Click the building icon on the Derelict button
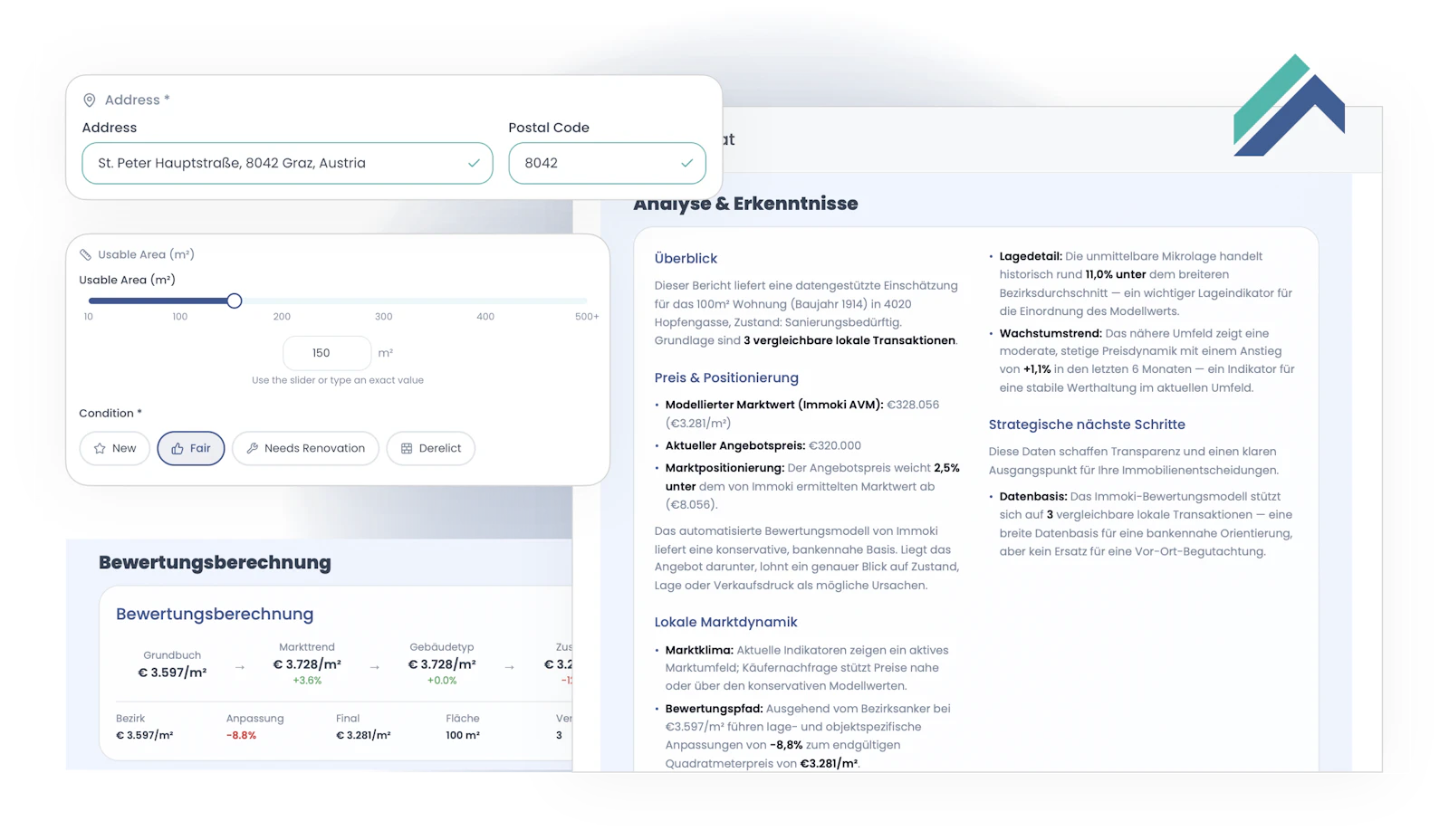 (x=407, y=449)
